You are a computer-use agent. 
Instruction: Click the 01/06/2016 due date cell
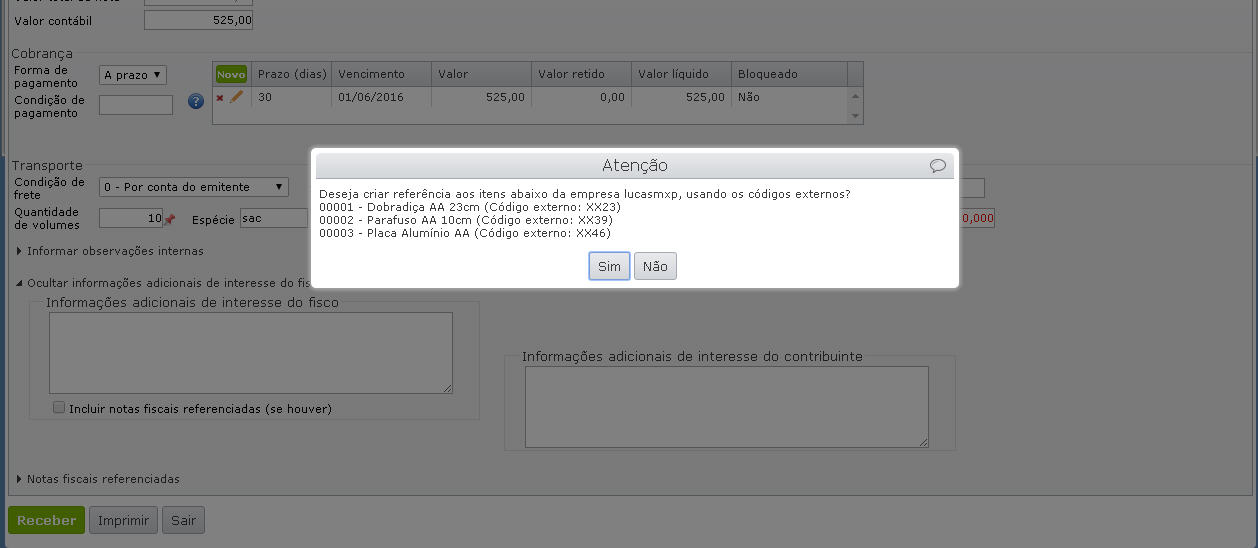click(x=381, y=97)
